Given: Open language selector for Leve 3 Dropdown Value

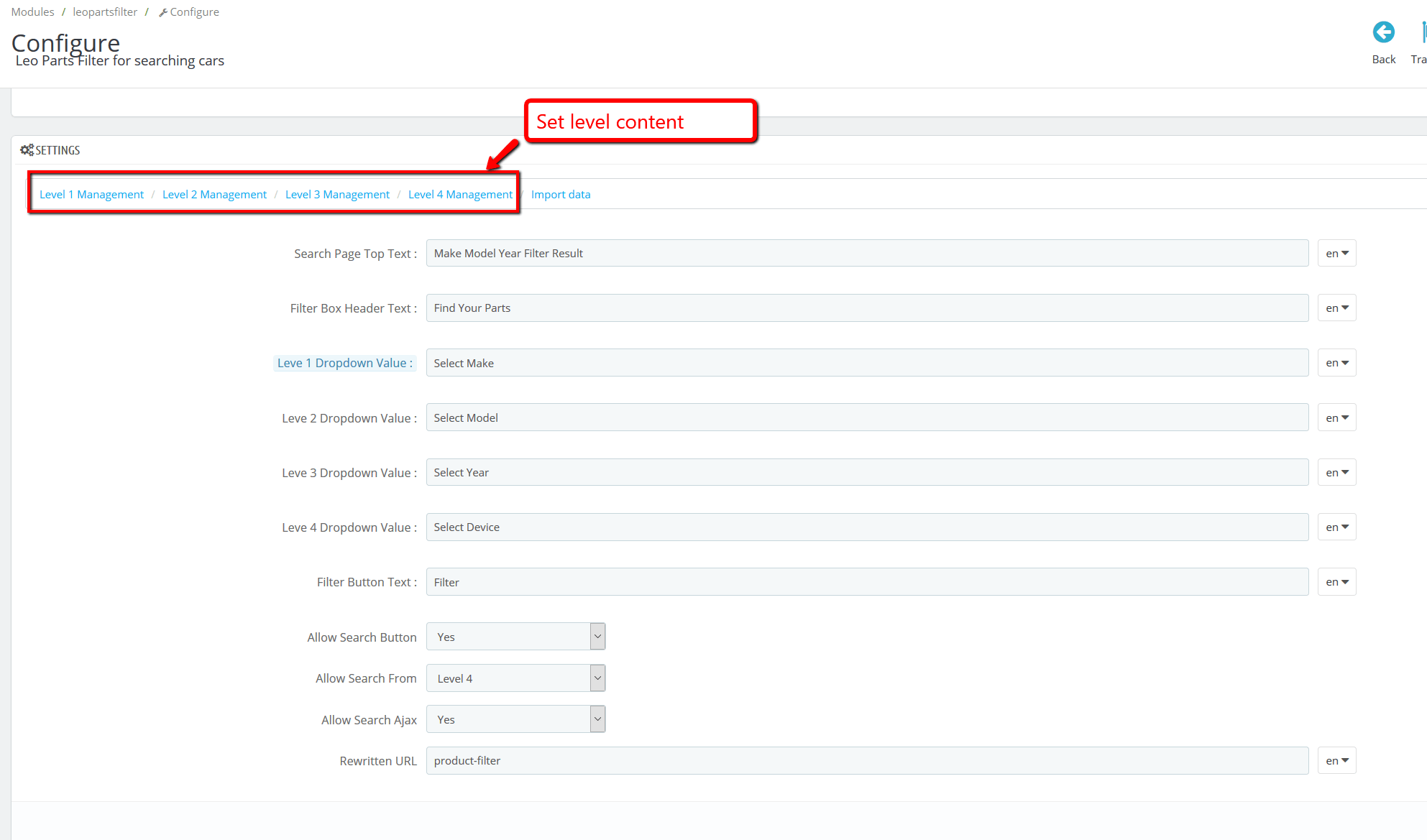Looking at the screenshot, I should 1336,473.
